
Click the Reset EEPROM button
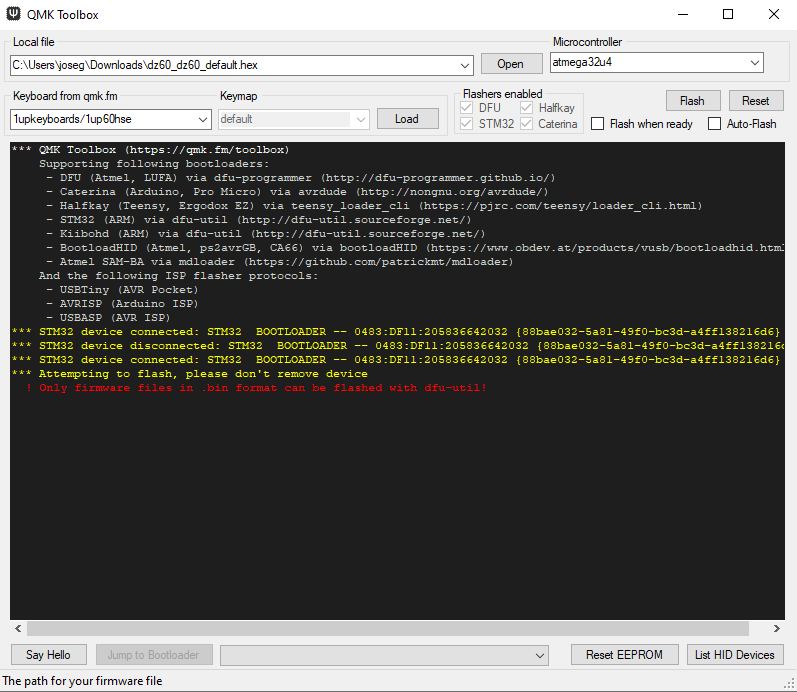pos(625,655)
